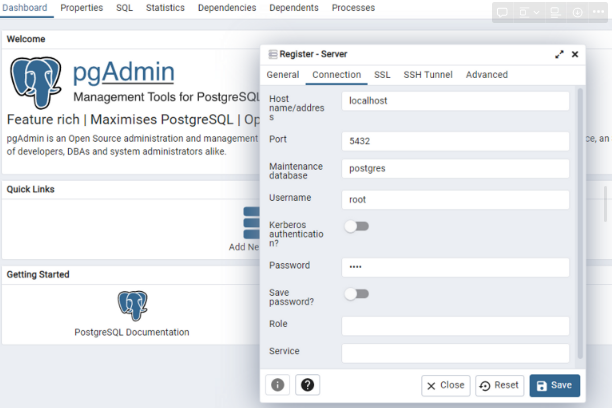
Task: Click the Save button
Action: tap(555, 385)
